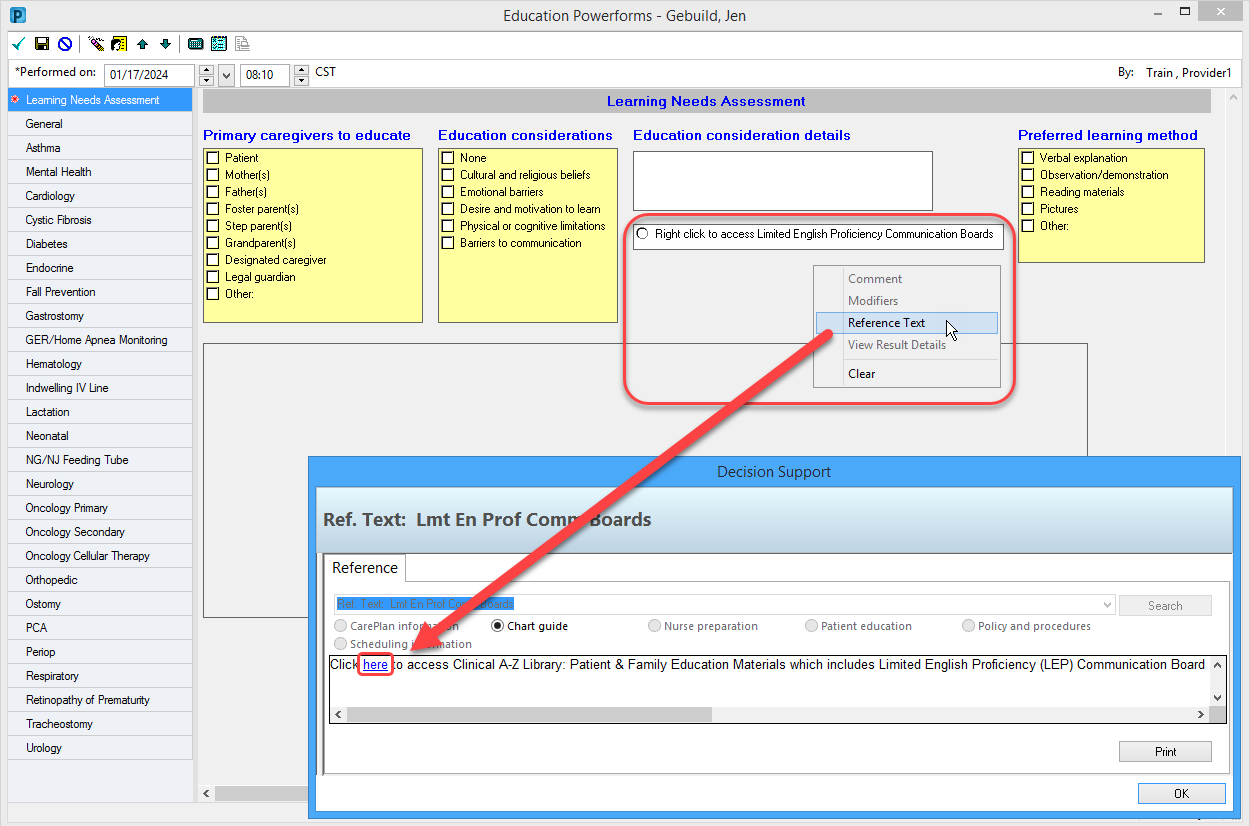Open the Performed on date dropdown
The height and width of the screenshot is (826, 1250).
226,75
